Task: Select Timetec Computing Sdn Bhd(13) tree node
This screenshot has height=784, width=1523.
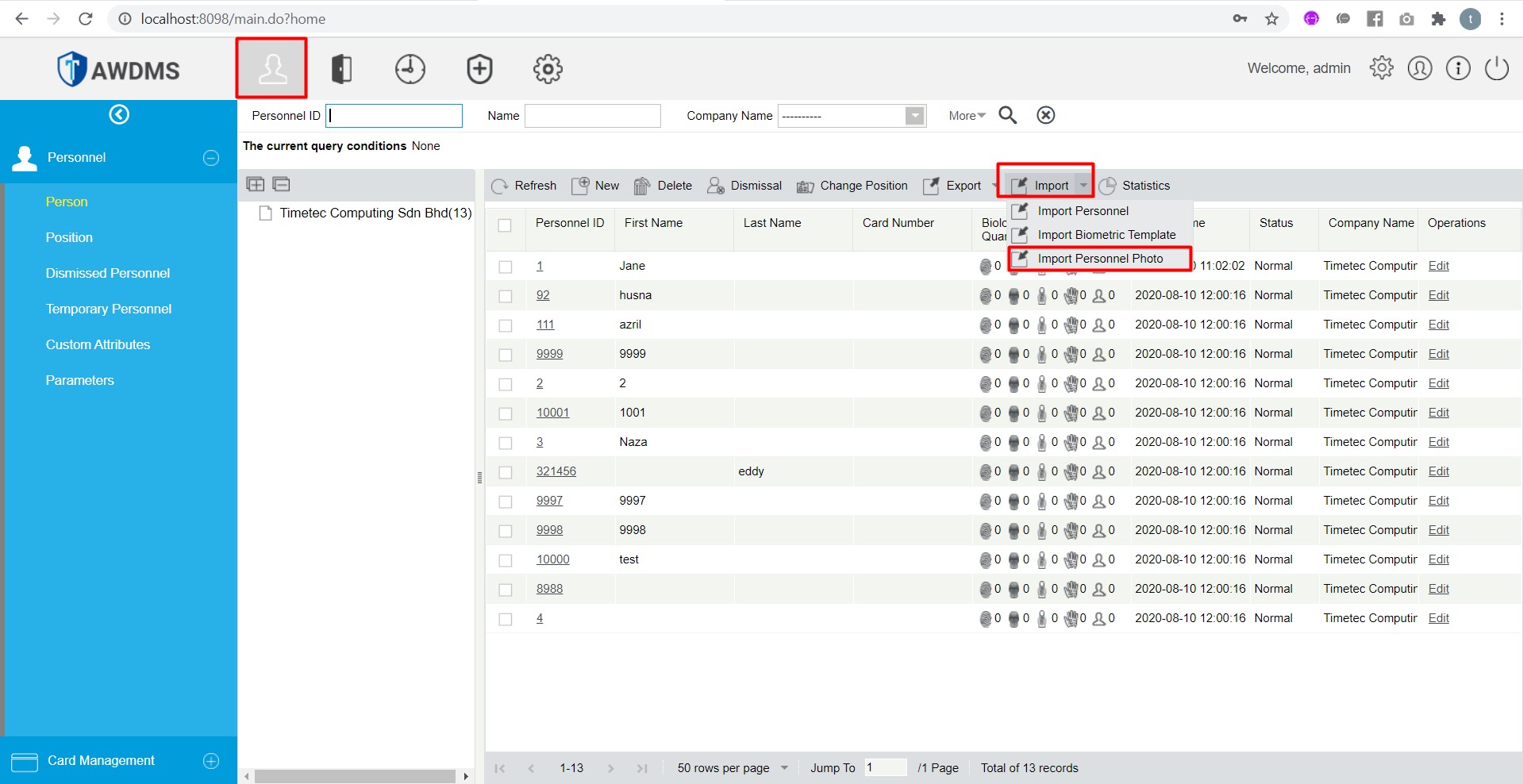Action: pyautogui.click(x=375, y=213)
